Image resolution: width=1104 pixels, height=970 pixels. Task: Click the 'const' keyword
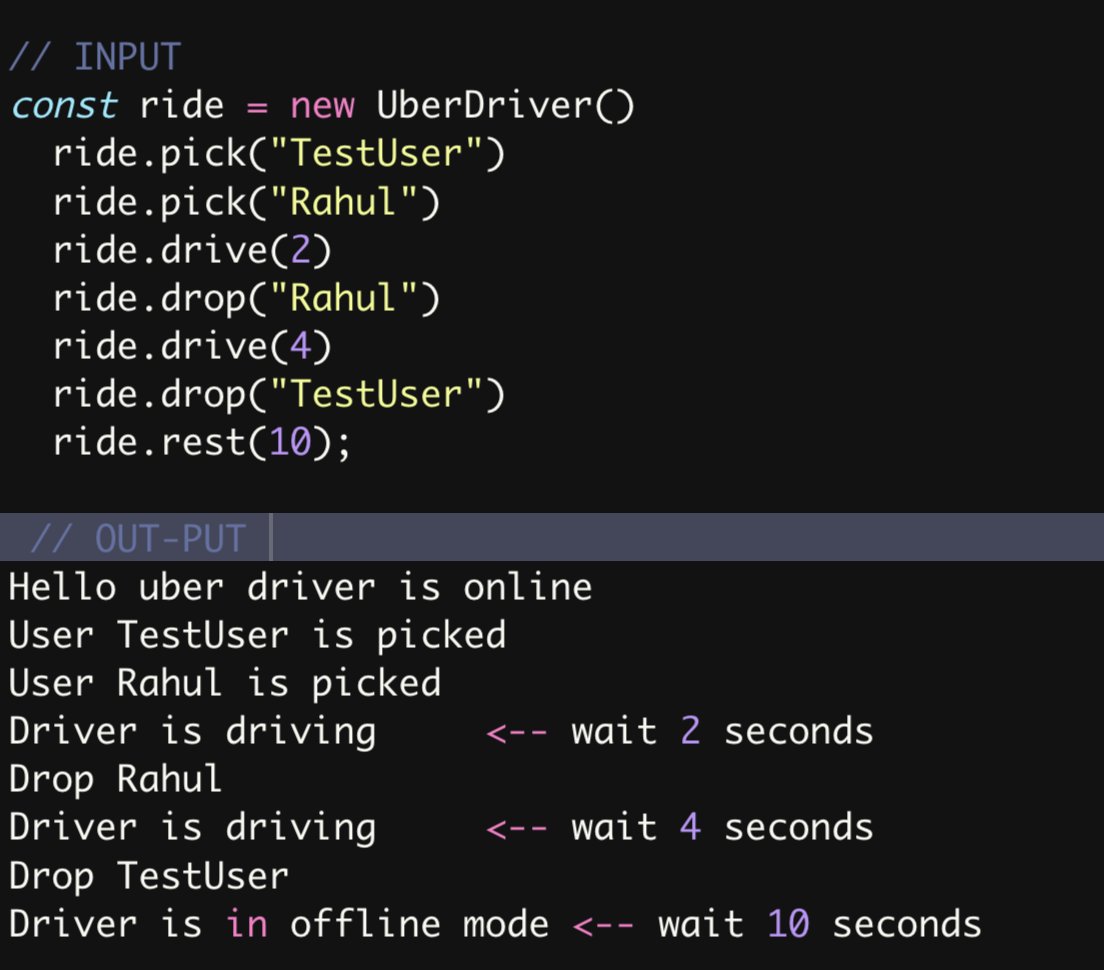(64, 106)
